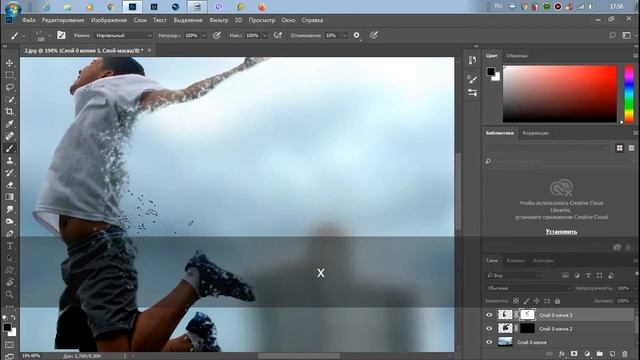Select the Move tool
This screenshot has width=640, height=360.
(x=9, y=63)
